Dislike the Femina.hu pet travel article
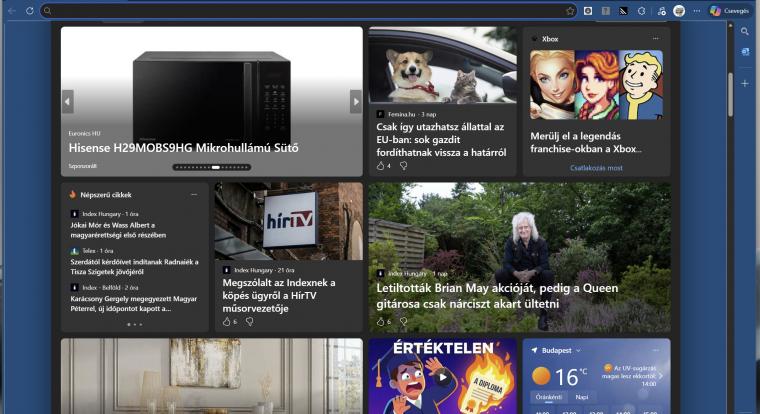This screenshot has height=414, width=760. click(403, 166)
